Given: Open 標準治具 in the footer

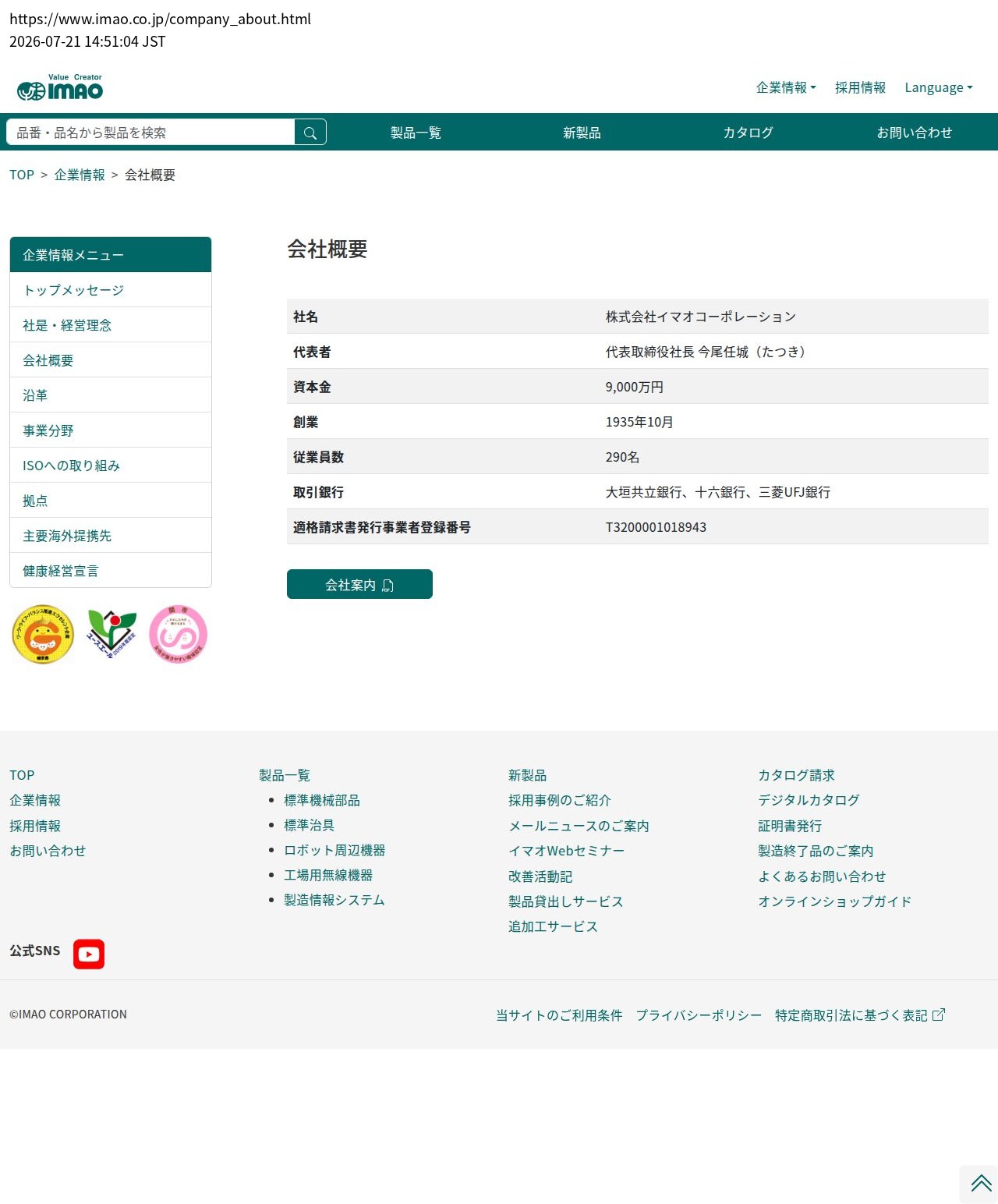Looking at the screenshot, I should 310,825.
